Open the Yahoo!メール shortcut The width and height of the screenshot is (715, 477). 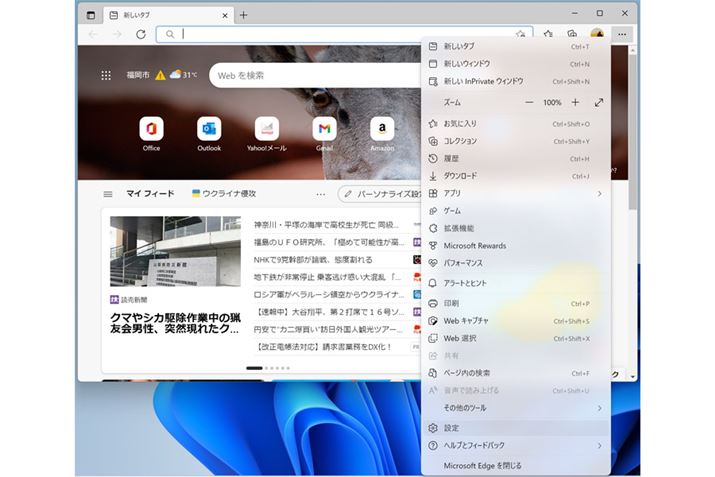[266, 129]
